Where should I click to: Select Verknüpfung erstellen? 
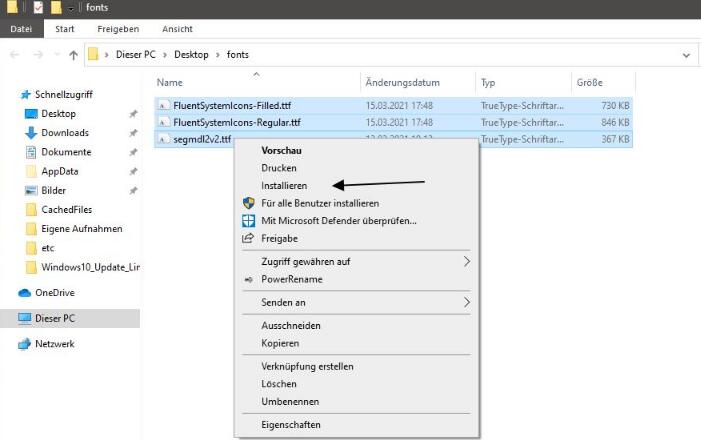[x=307, y=367]
